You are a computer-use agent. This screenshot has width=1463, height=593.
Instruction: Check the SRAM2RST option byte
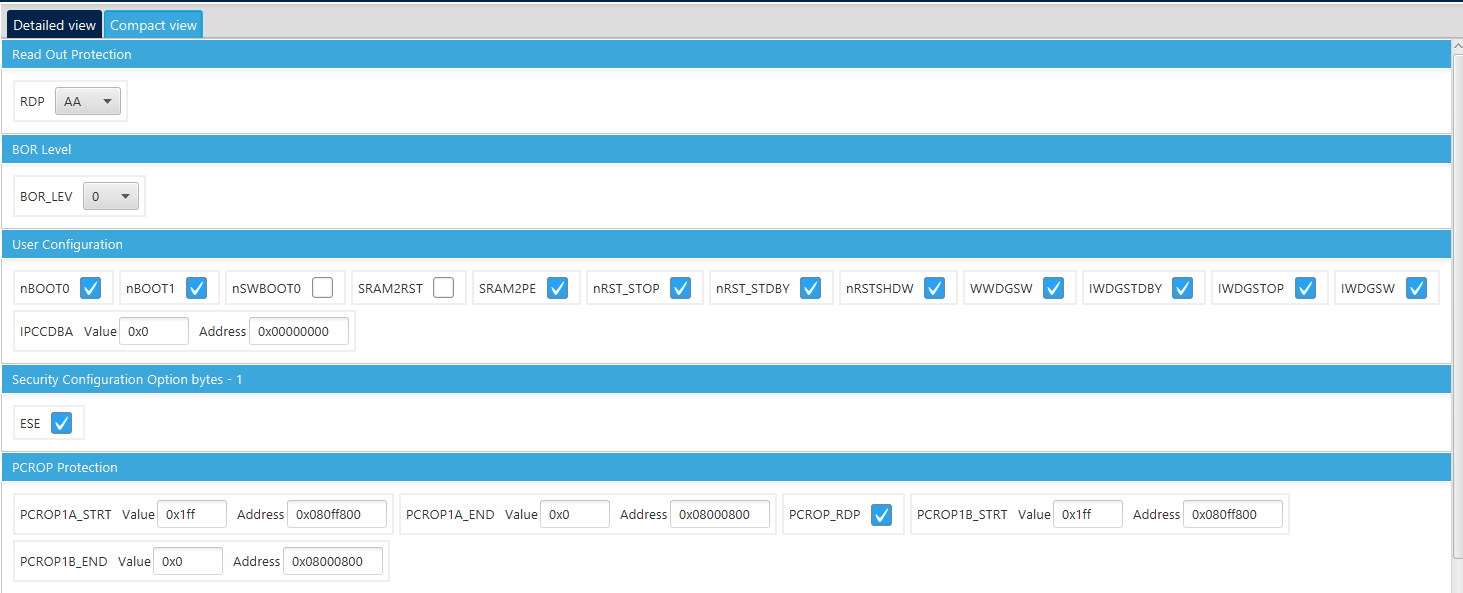click(x=443, y=287)
